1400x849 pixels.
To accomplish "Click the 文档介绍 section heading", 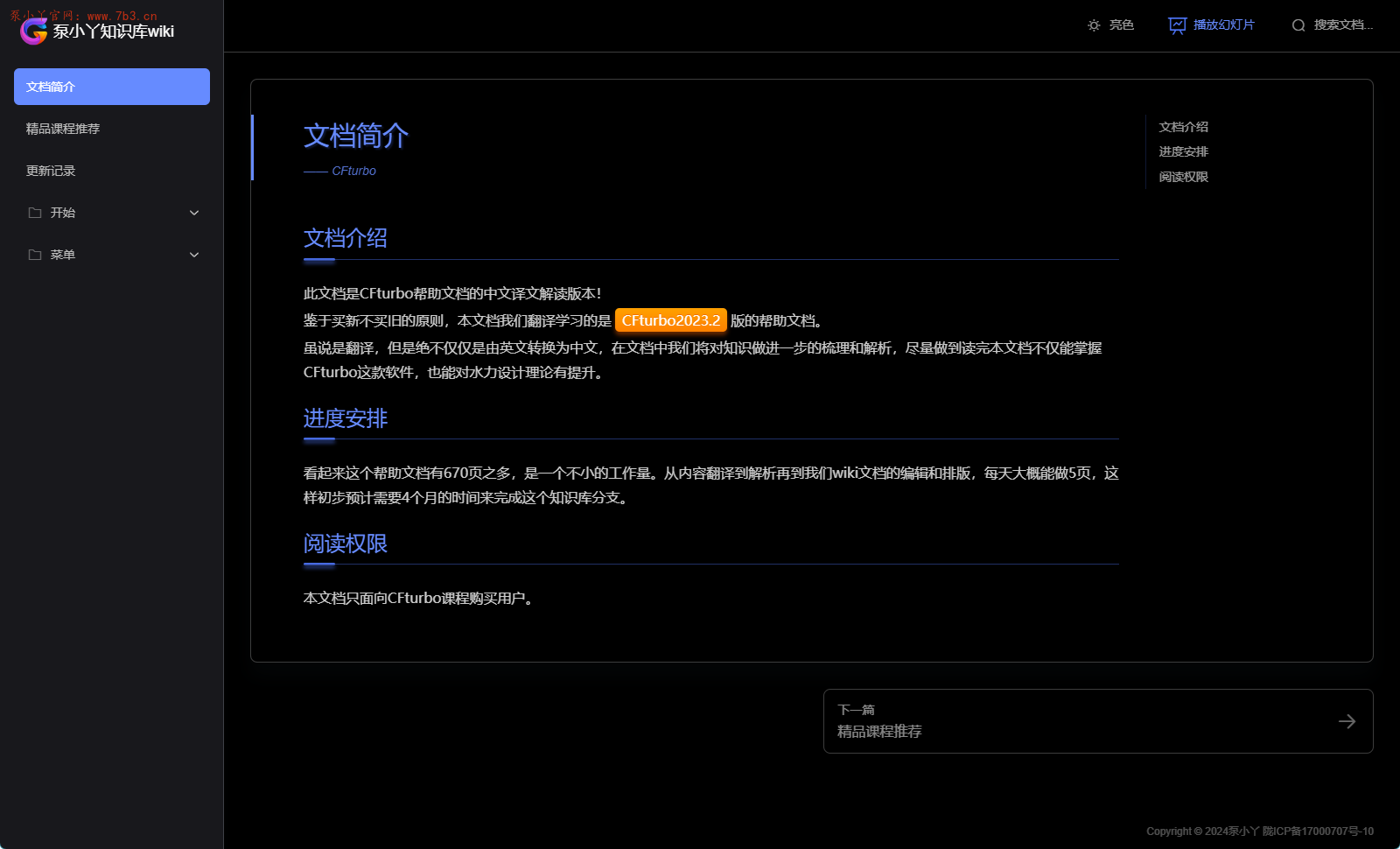I will 346,238.
